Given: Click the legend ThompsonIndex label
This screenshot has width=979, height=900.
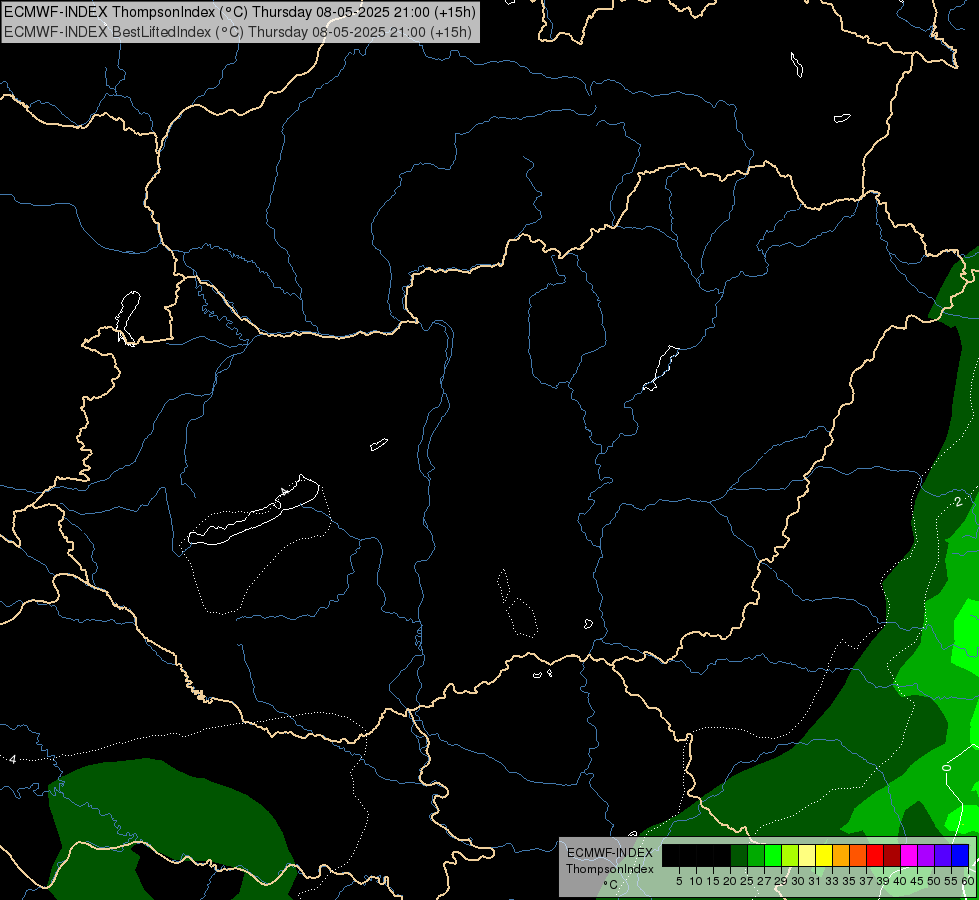Looking at the screenshot, I should [x=610, y=869].
